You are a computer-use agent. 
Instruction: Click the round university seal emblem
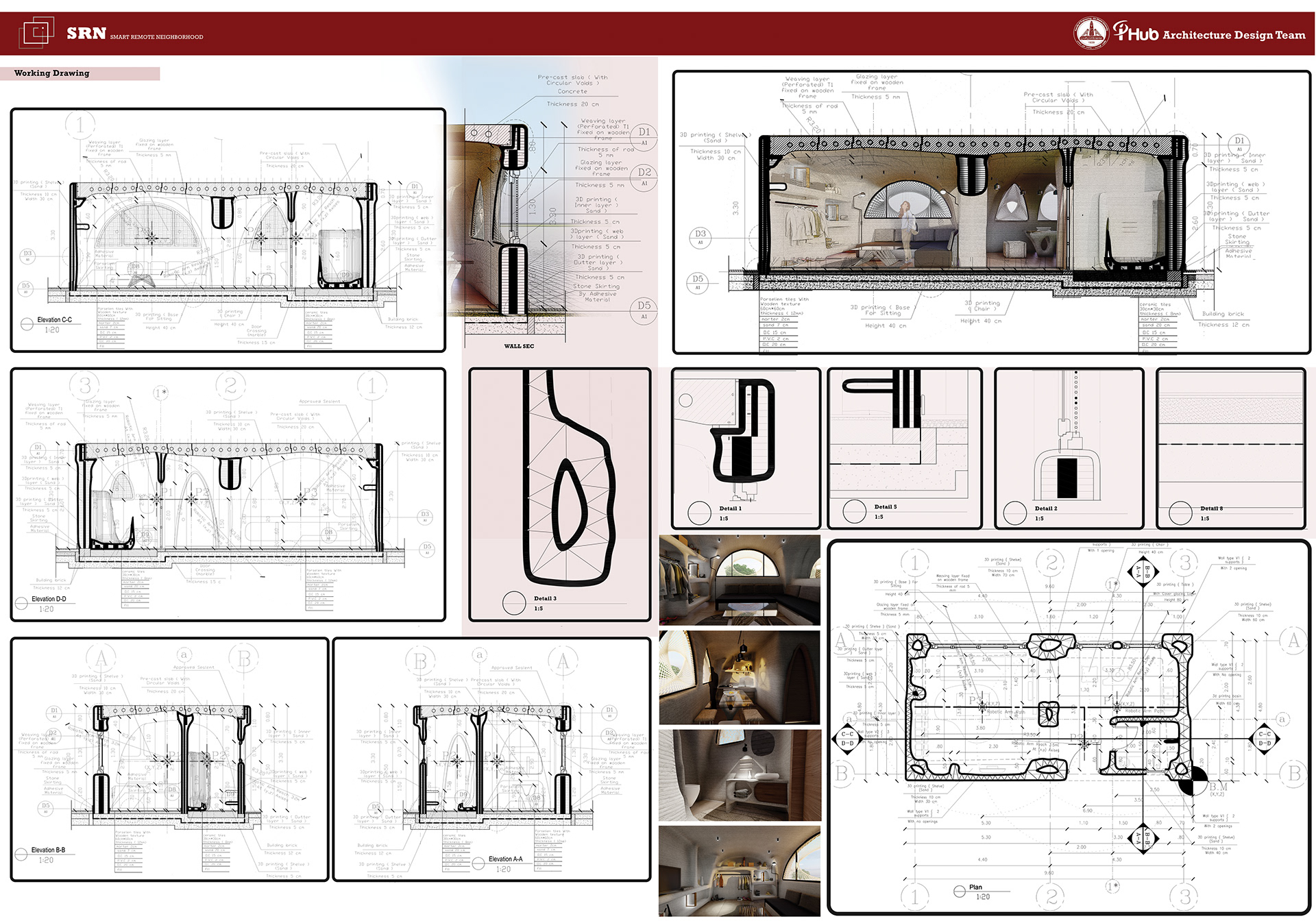coord(1090,34)
